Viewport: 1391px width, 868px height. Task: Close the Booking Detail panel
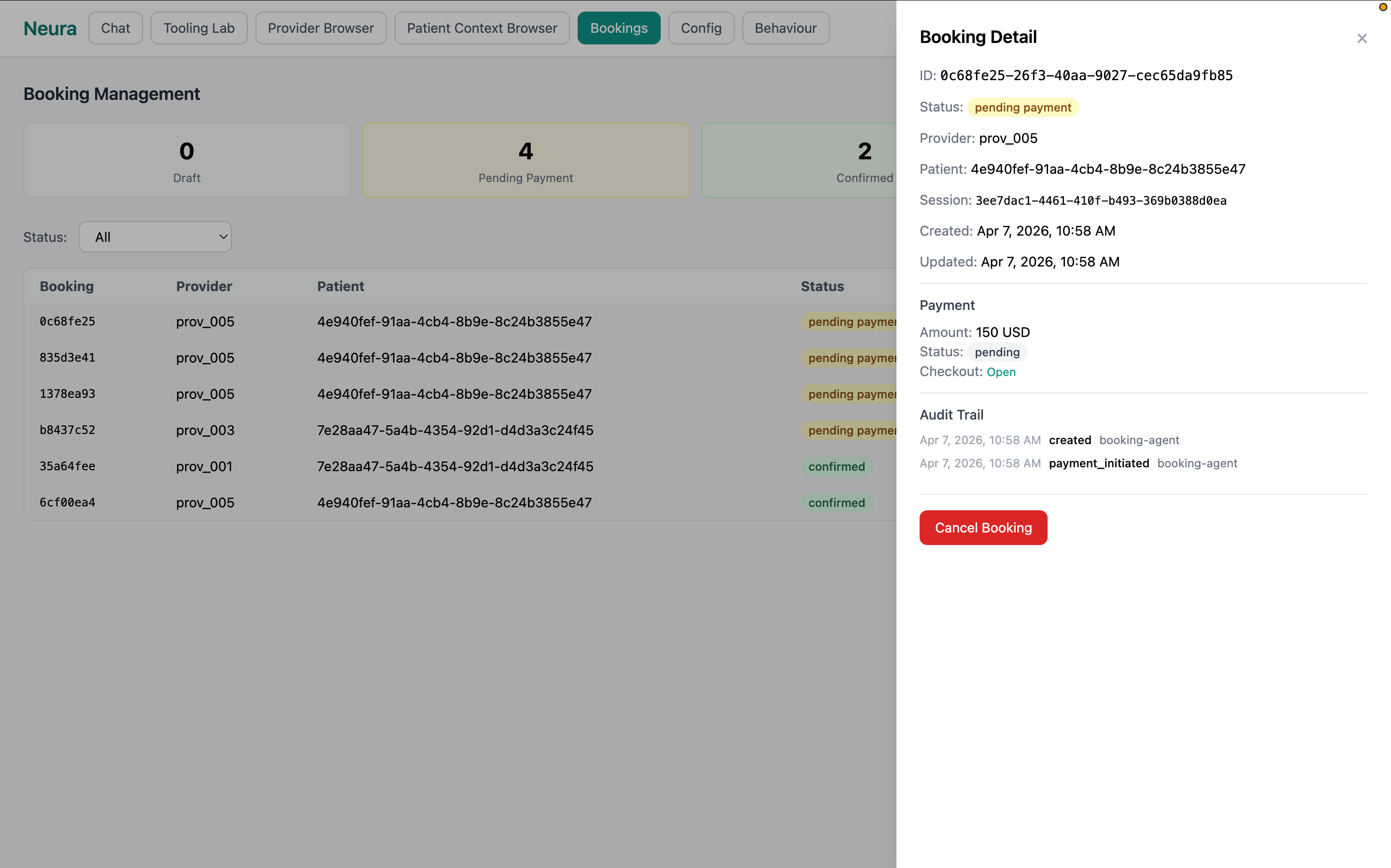tap(1362, 39)
